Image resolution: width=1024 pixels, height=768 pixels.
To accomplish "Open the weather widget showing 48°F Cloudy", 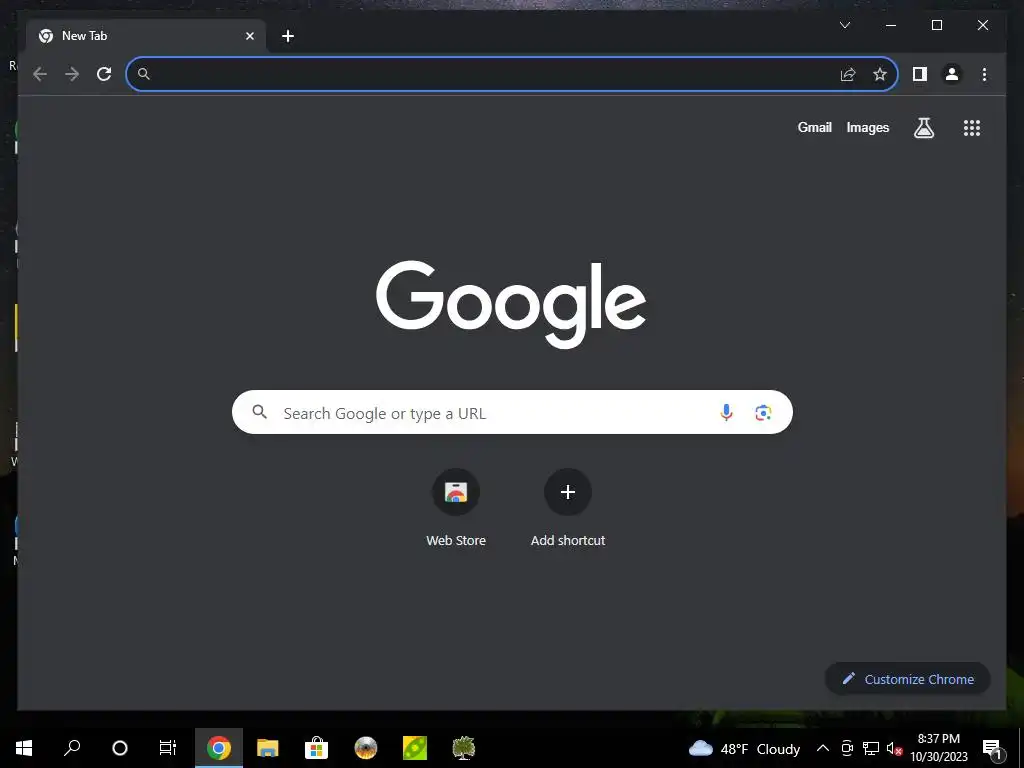I will tap(744, 748).
